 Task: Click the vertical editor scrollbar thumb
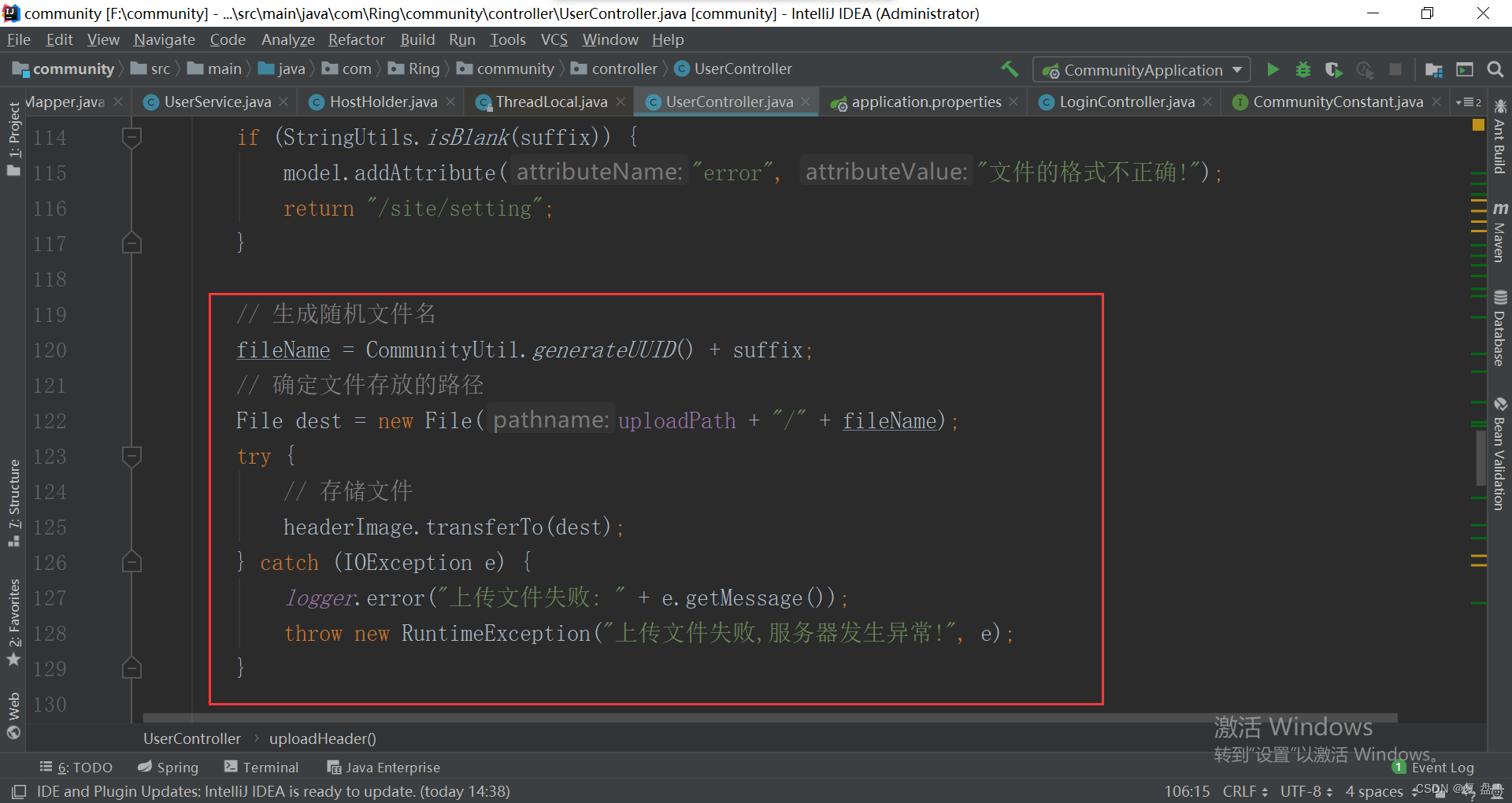coord(1480,459)
